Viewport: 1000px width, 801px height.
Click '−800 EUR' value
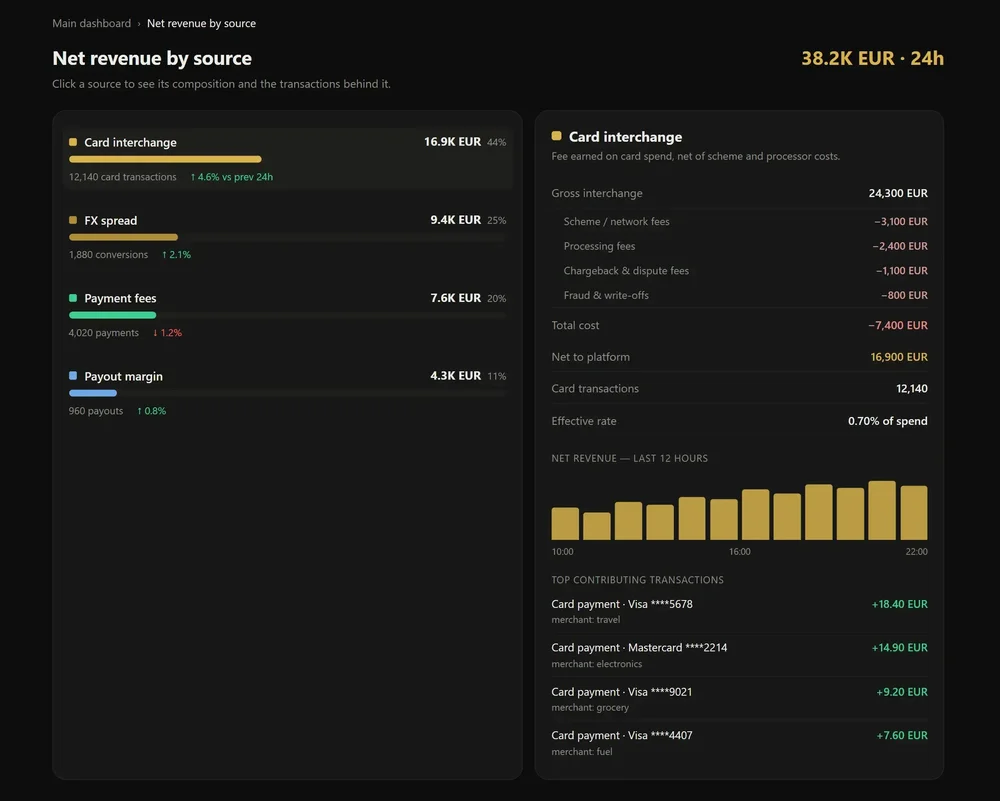point(904,295)
